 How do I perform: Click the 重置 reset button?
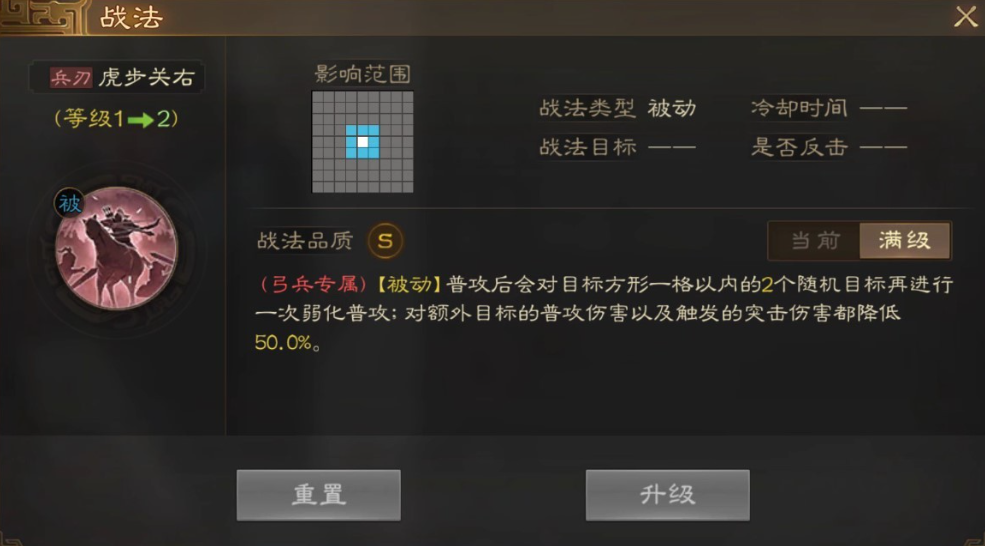tap(318, 495)
